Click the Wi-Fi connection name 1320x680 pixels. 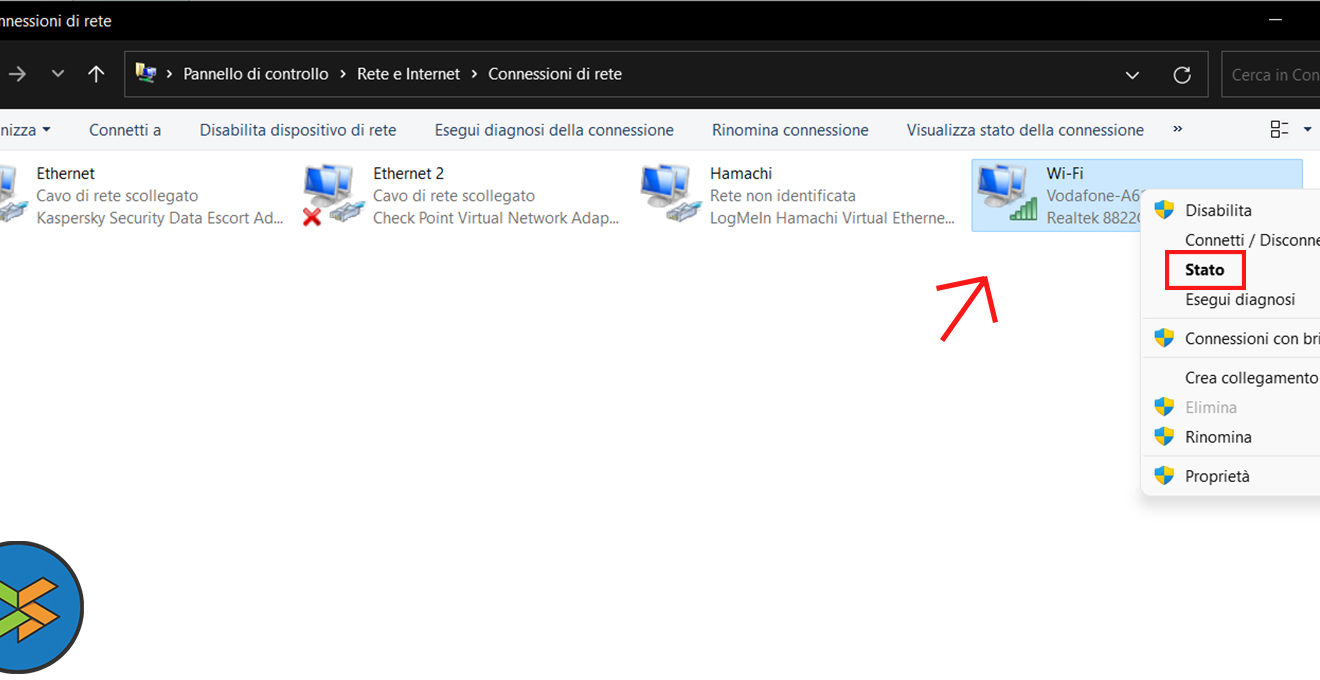[x=1065, y=173]
